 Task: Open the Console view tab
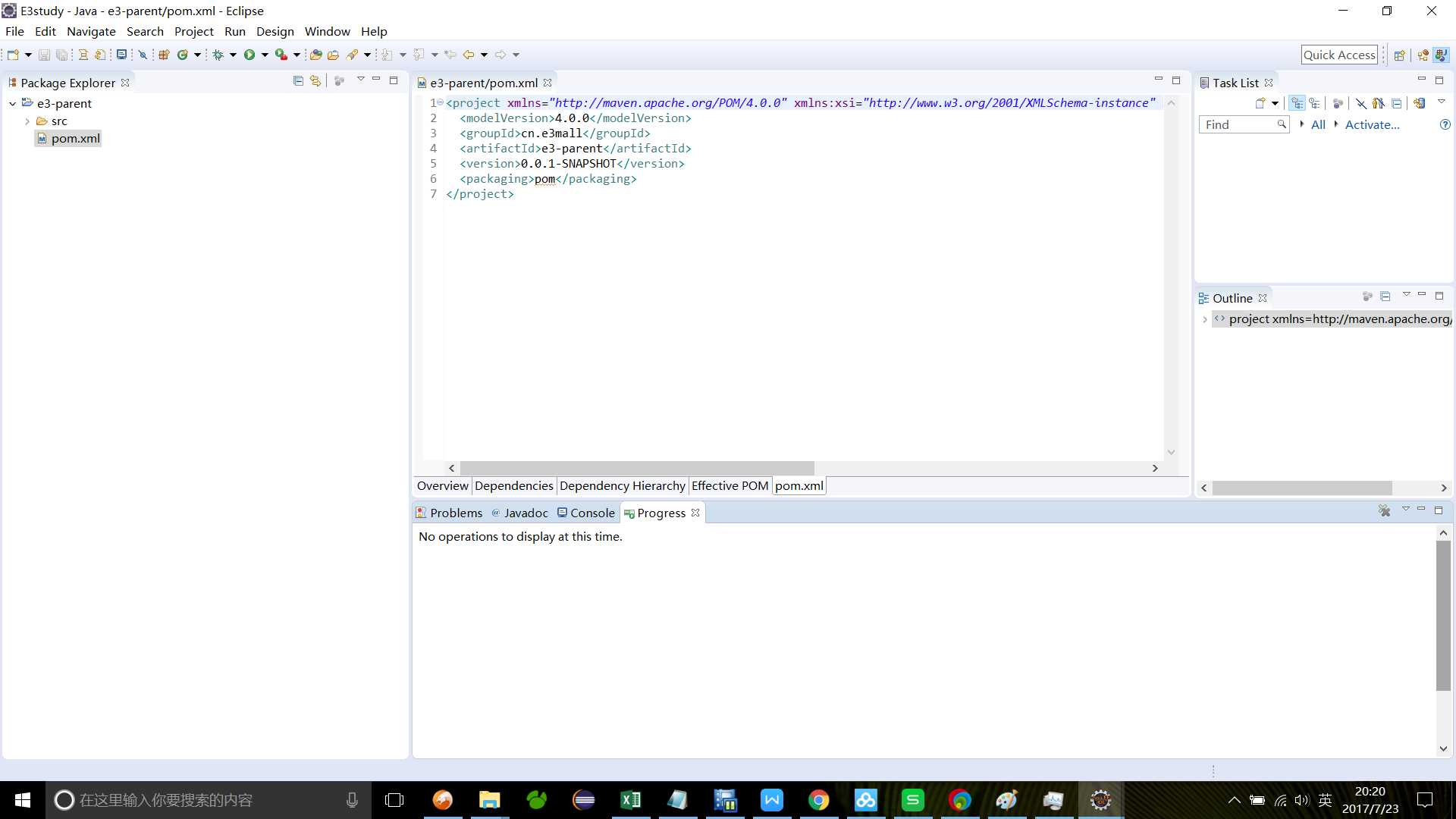tap(586, 513)
